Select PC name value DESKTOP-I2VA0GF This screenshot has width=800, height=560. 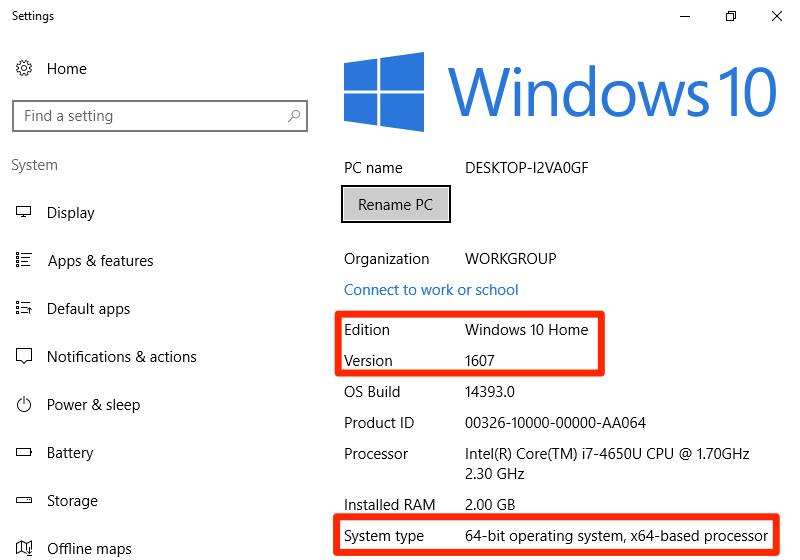point(527,168)
